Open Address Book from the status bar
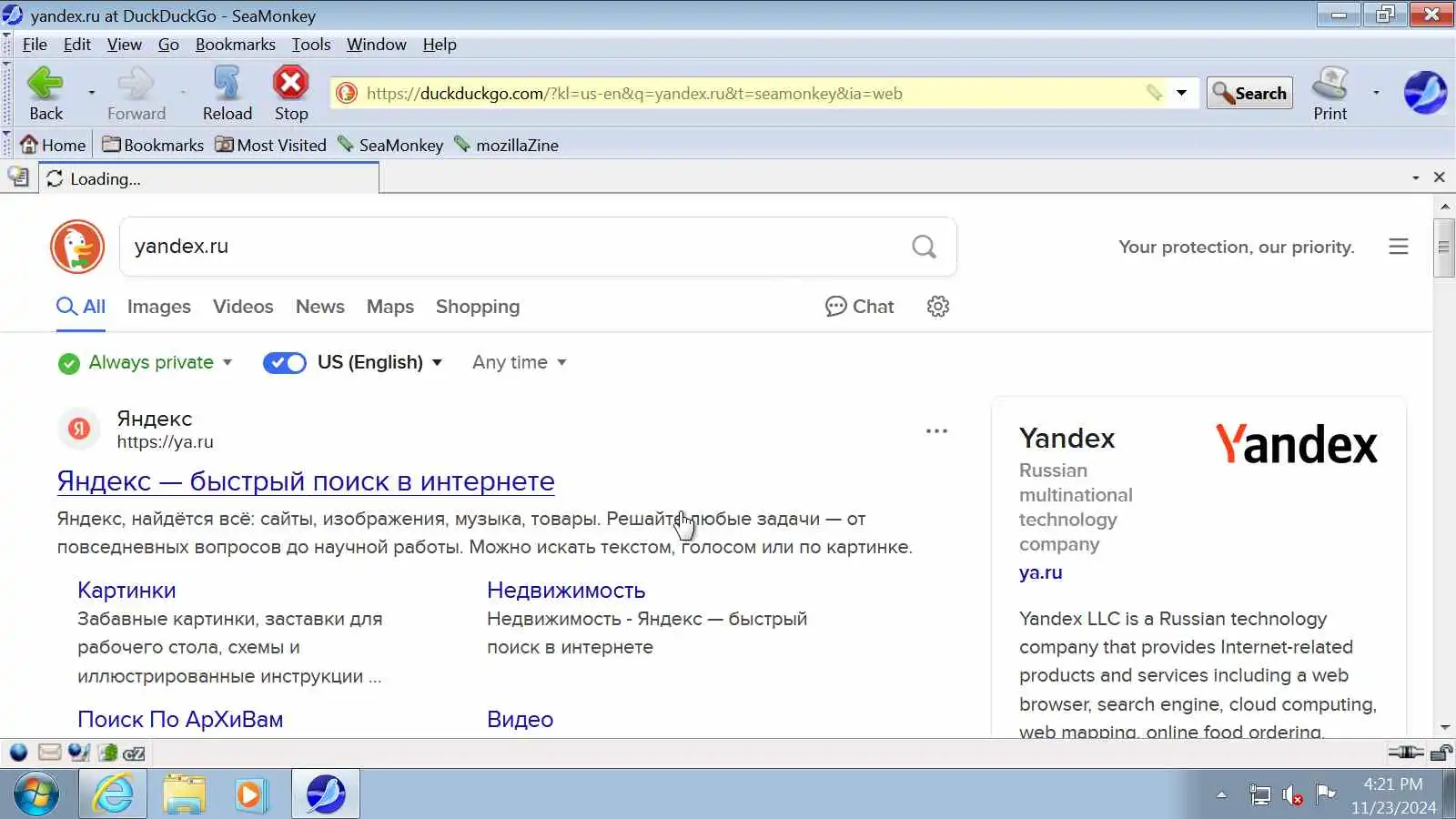1456x819 pixels. (108, 753)
